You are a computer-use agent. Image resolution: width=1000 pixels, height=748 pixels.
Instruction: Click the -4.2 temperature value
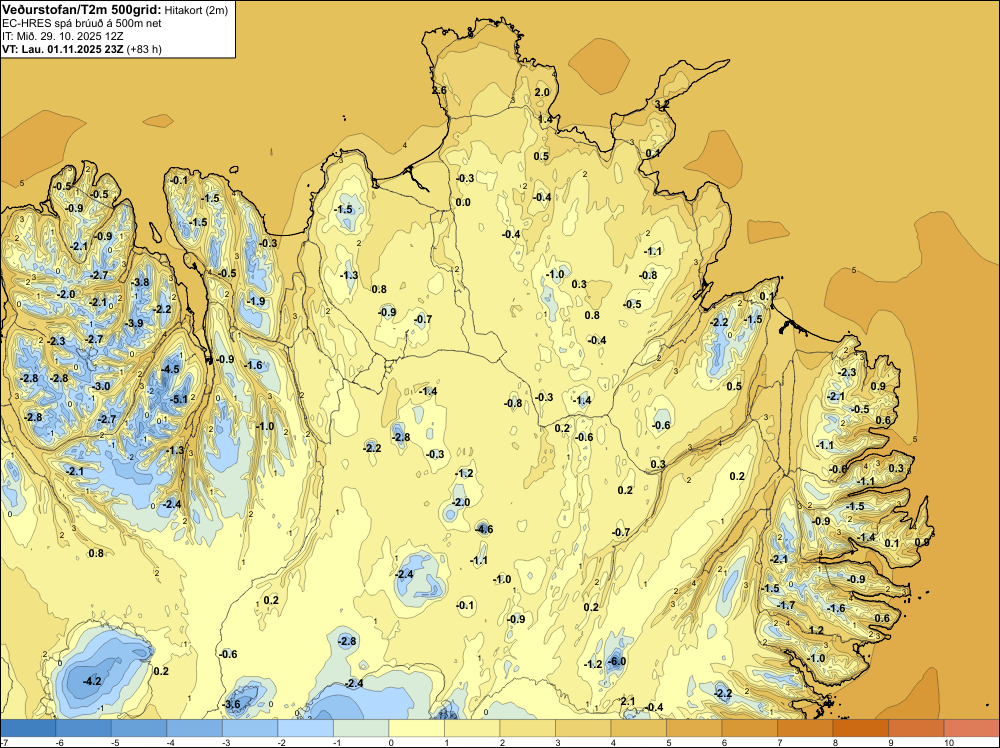click(x=92, y=681)
